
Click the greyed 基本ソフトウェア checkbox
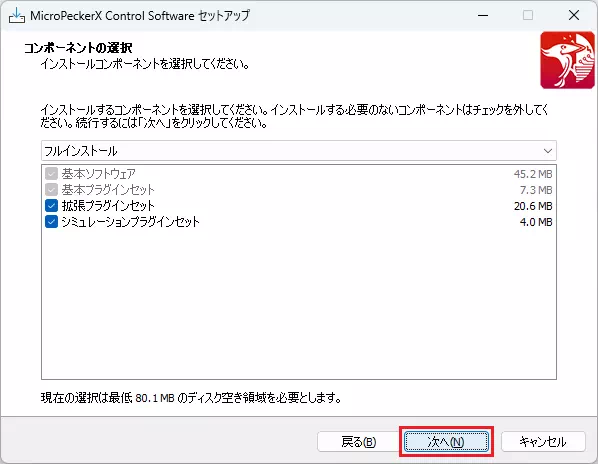click(x=51, y=173)
